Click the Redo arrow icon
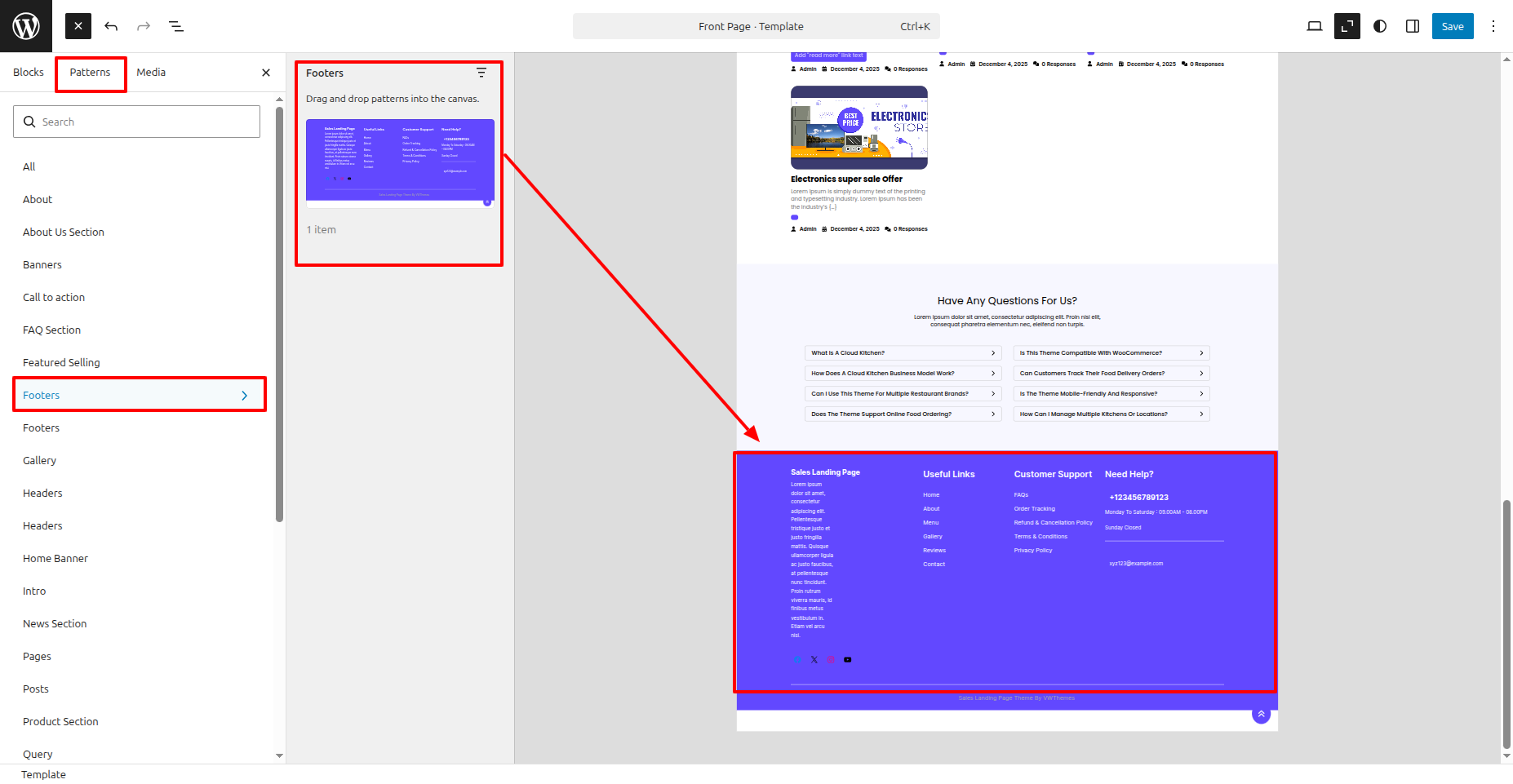Screen dimensions: 1513x784 click(144, 26)
